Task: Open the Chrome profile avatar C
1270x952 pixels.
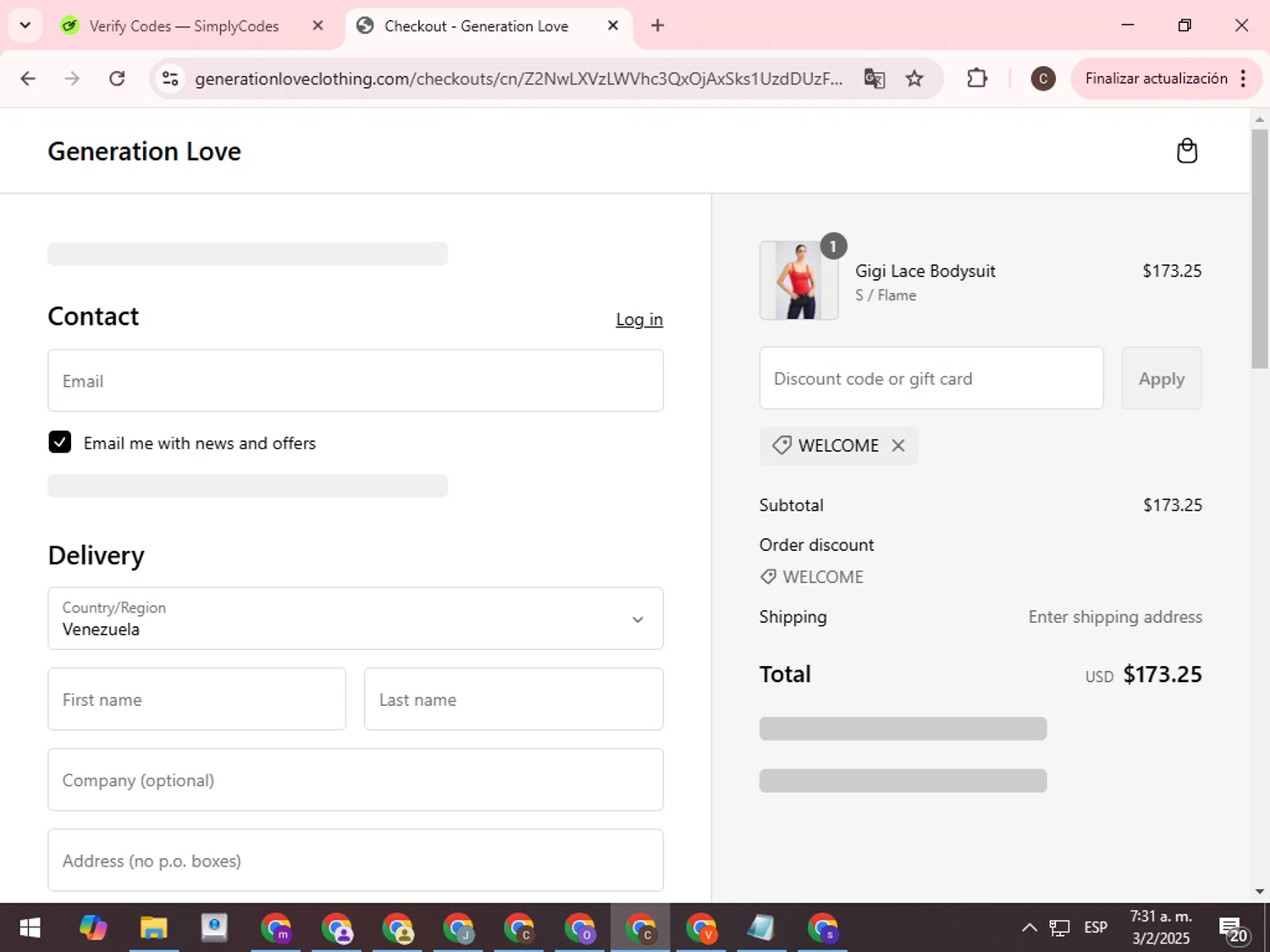Action: (x=1043, y=79)
